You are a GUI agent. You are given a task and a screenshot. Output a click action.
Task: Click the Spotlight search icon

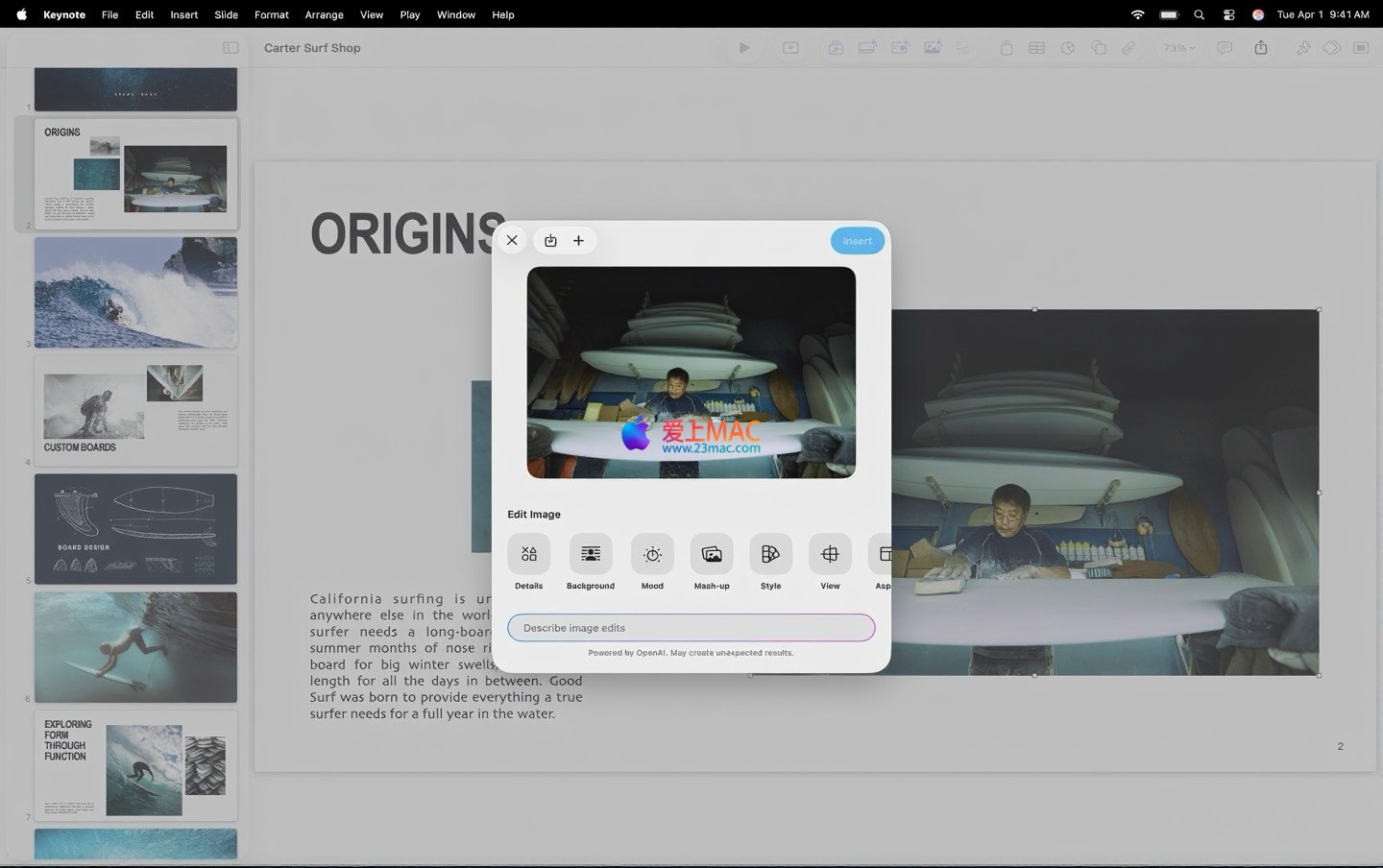click(1199, 14)
